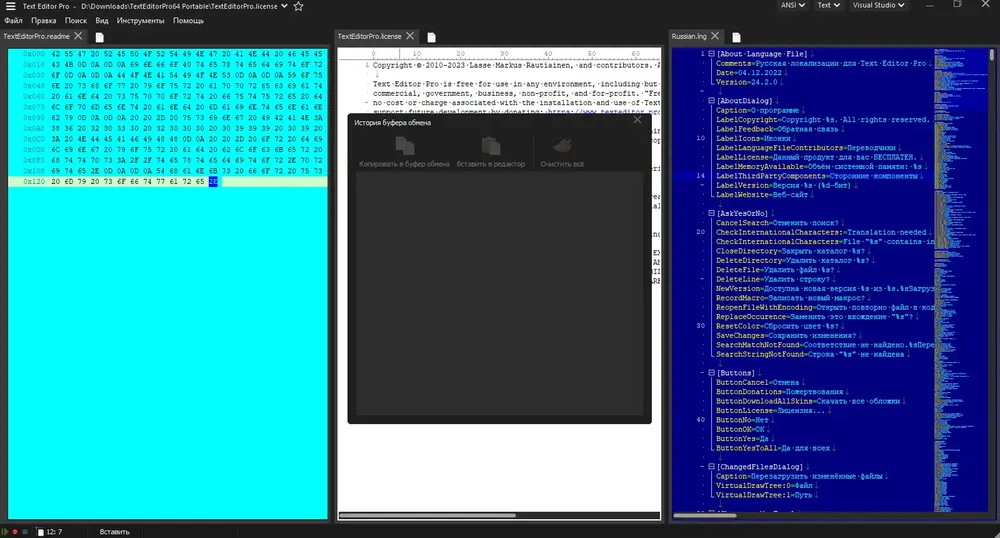Click line VirtualDrawTree:0=Файл
1000x538 pixels.
(764, 486)
